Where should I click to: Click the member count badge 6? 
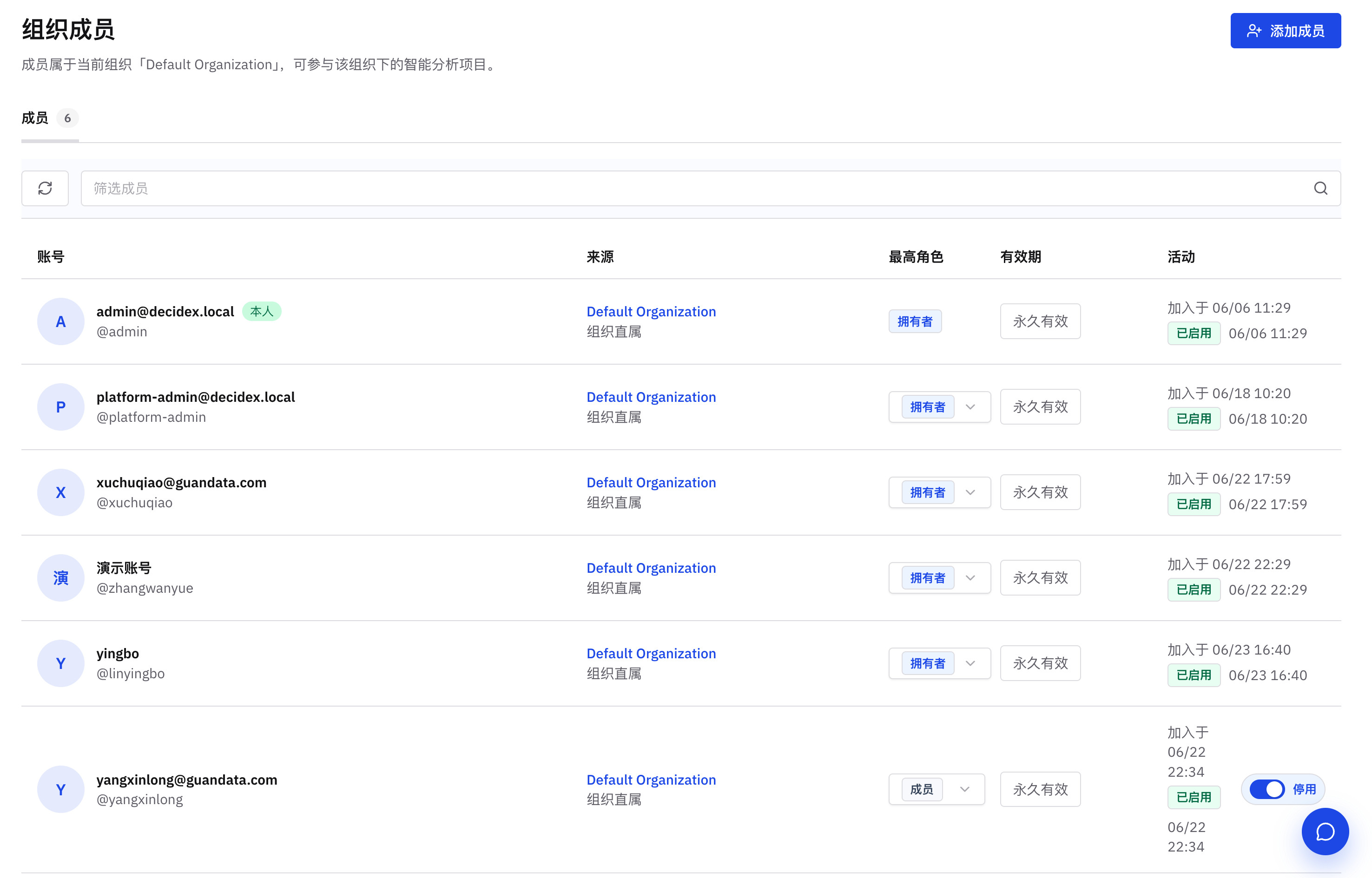coord(67,118)
